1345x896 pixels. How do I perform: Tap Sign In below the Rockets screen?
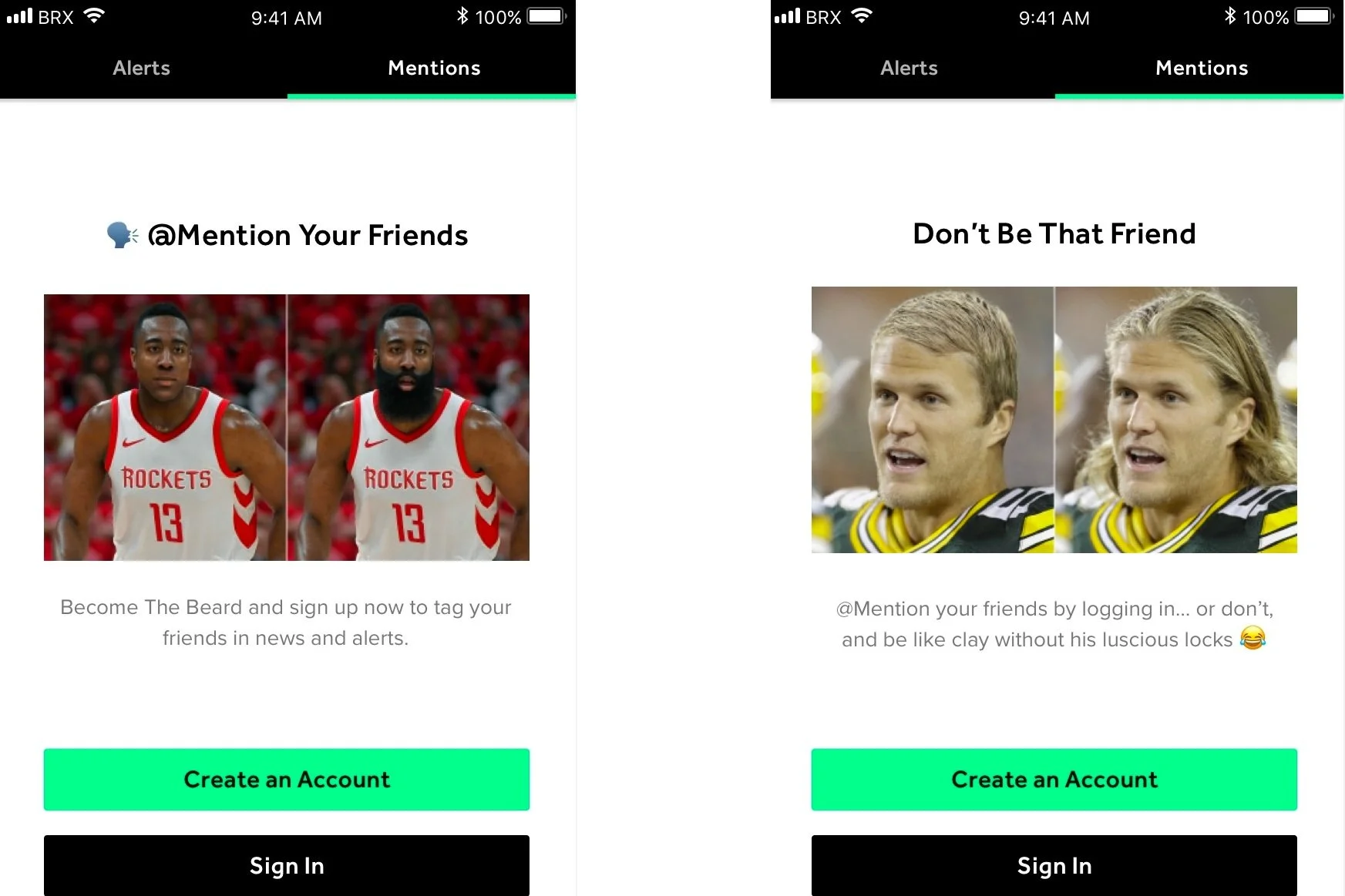[287, 865]
